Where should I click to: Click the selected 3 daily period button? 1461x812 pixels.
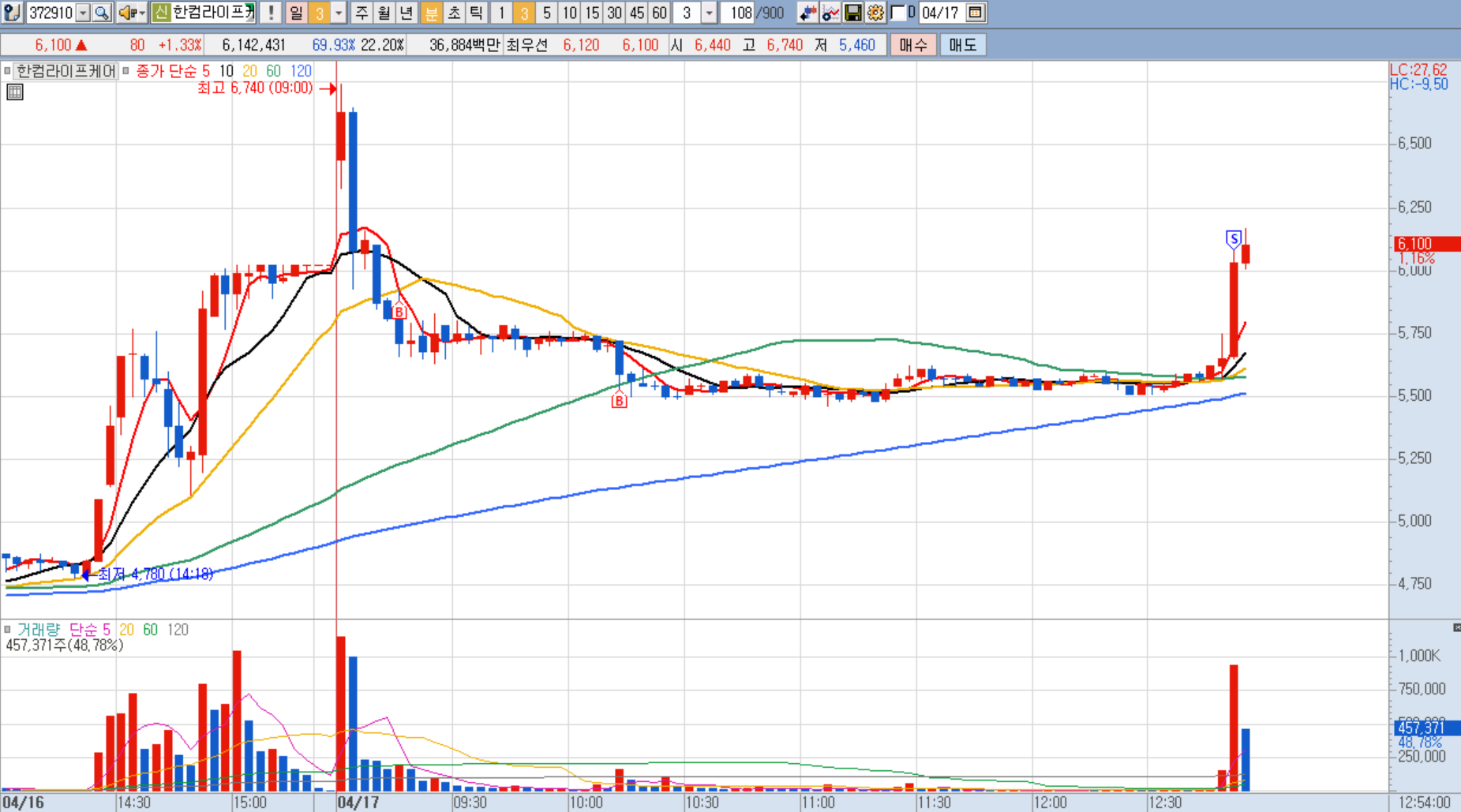click(319, 13)
